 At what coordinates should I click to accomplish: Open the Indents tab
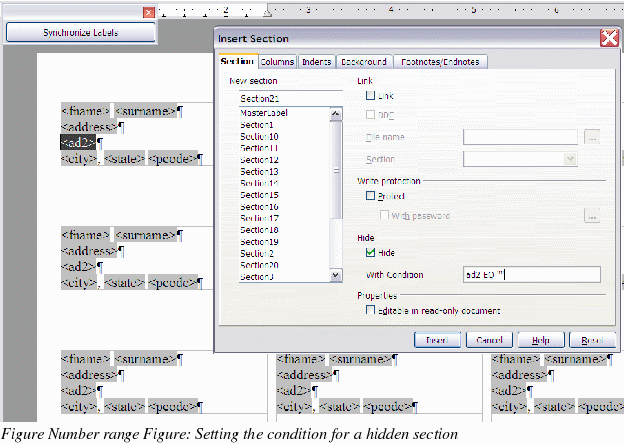click(315, 62)
